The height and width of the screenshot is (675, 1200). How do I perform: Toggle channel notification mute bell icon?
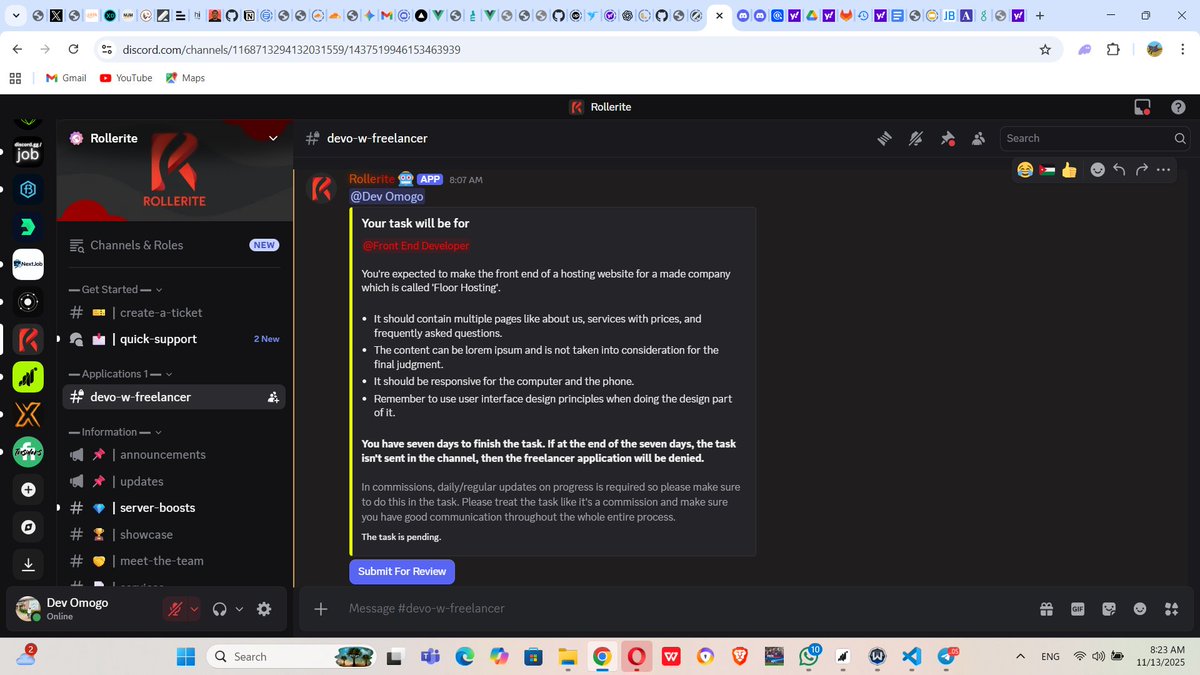click(x=916, y=138)
